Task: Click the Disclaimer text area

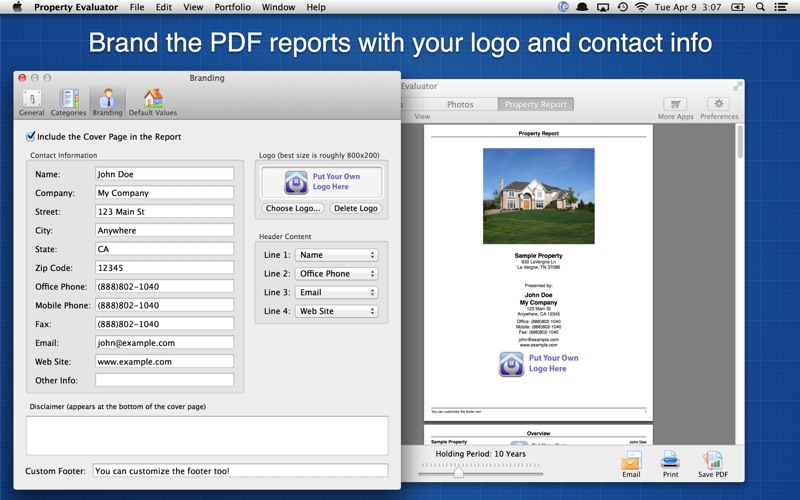Action: (x=207, y=435)
